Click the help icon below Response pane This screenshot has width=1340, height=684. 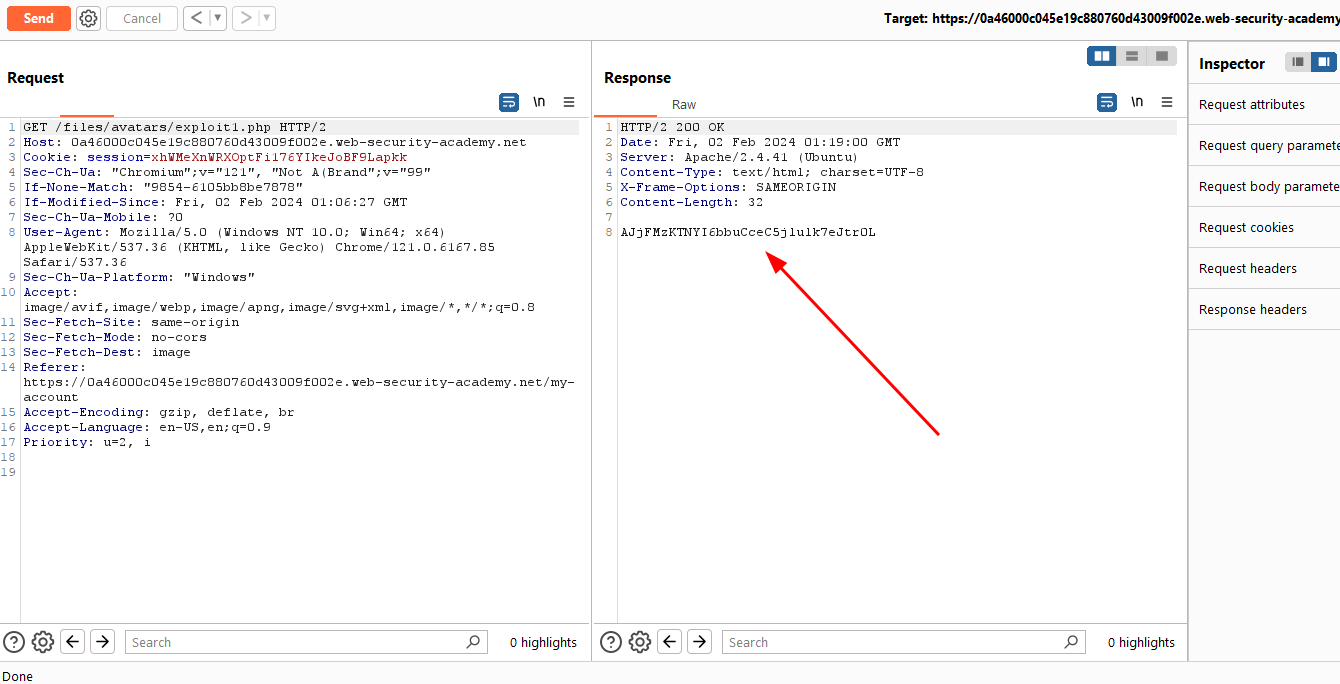[611, 642]
